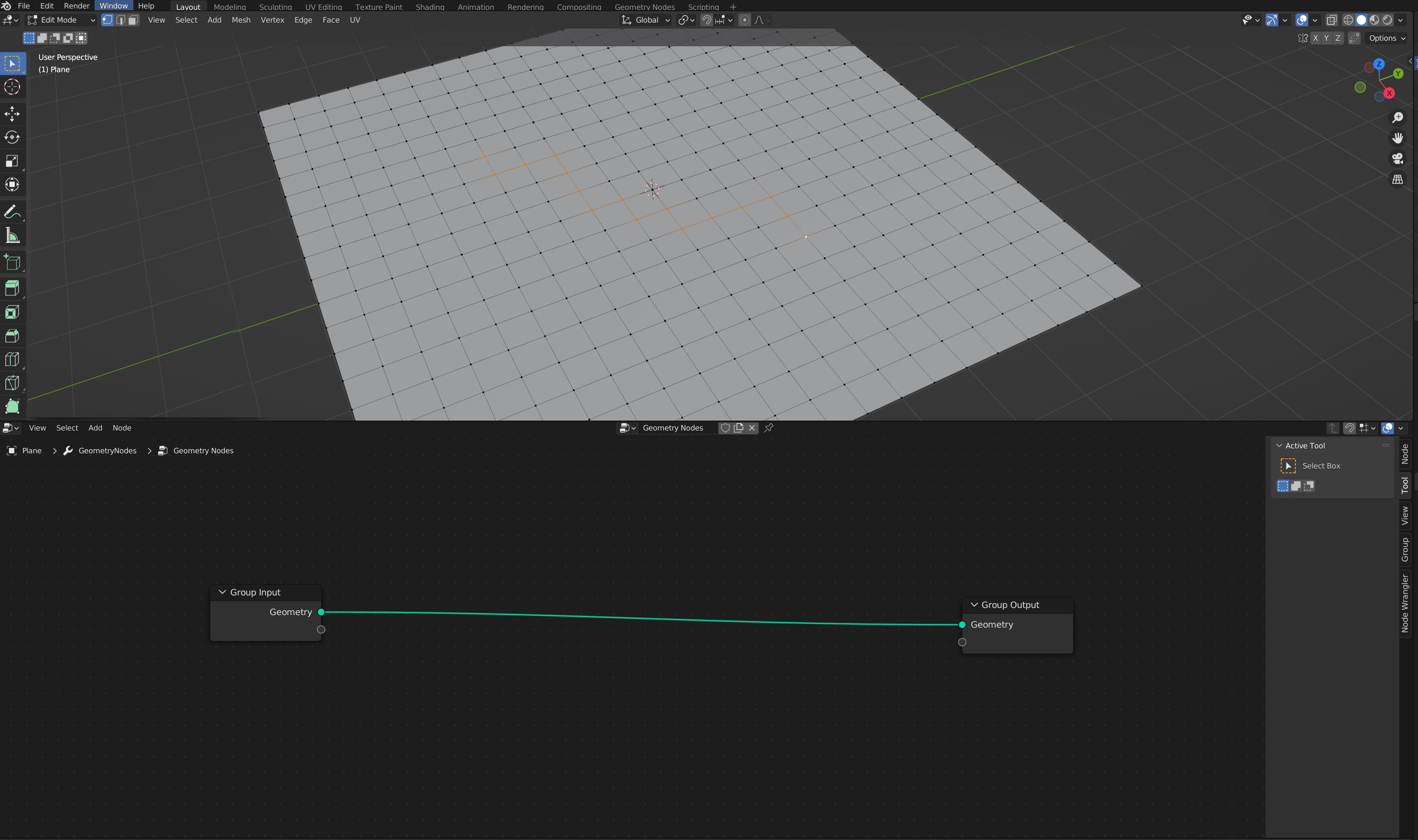Open the Edit Mode dropdown
Image resolution: width=1418 pixels, height=840 pixels.
(x=61, y=20)
